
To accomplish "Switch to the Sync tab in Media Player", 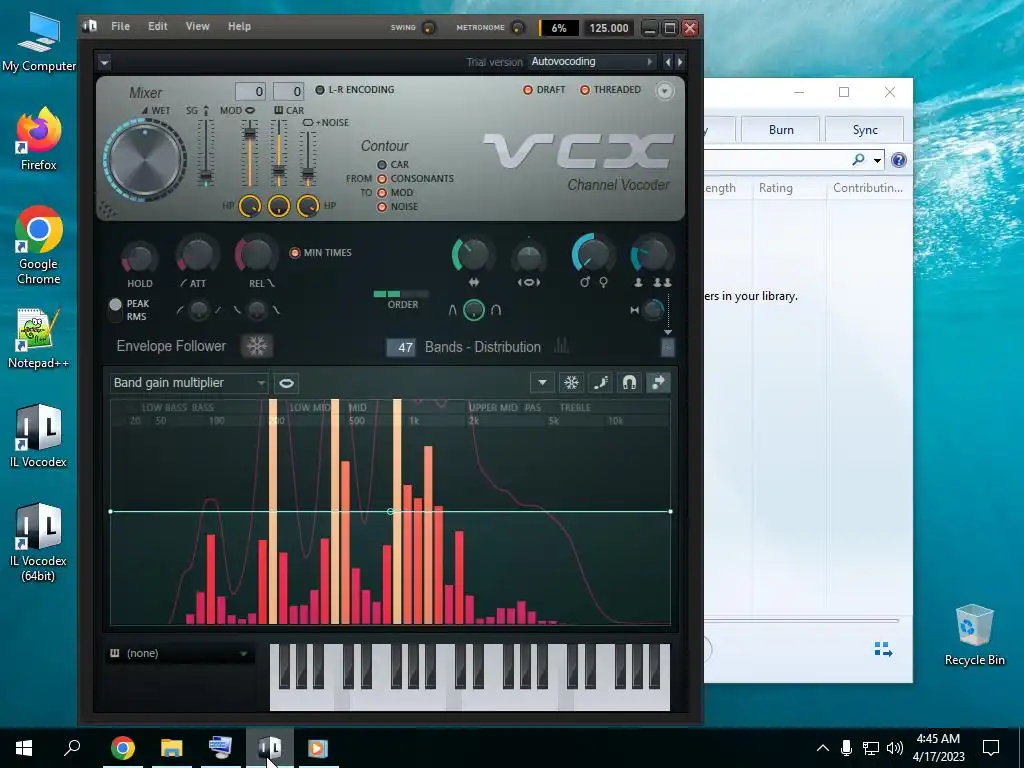I will coord(865,129).
